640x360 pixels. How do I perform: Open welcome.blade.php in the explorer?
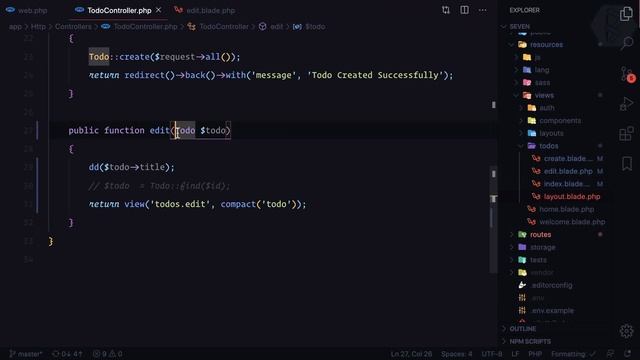[572, 222]
